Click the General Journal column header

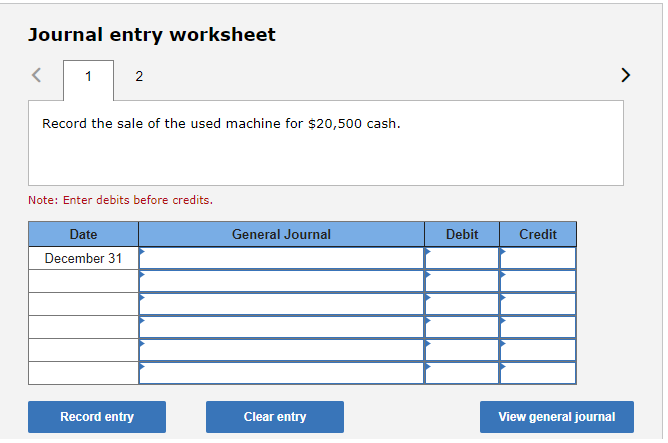coord(281,234)
